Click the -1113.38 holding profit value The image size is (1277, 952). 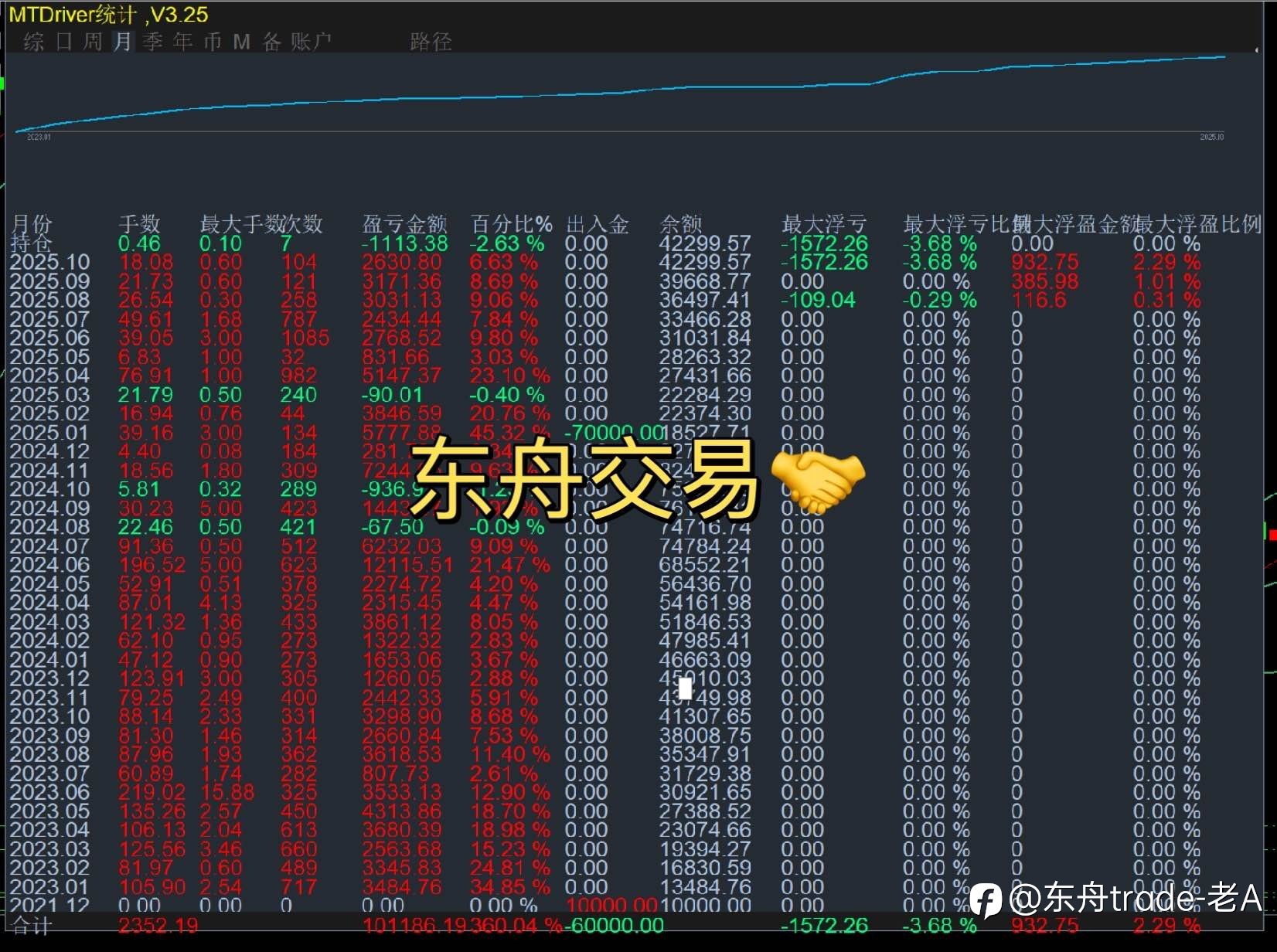[405, 243]
